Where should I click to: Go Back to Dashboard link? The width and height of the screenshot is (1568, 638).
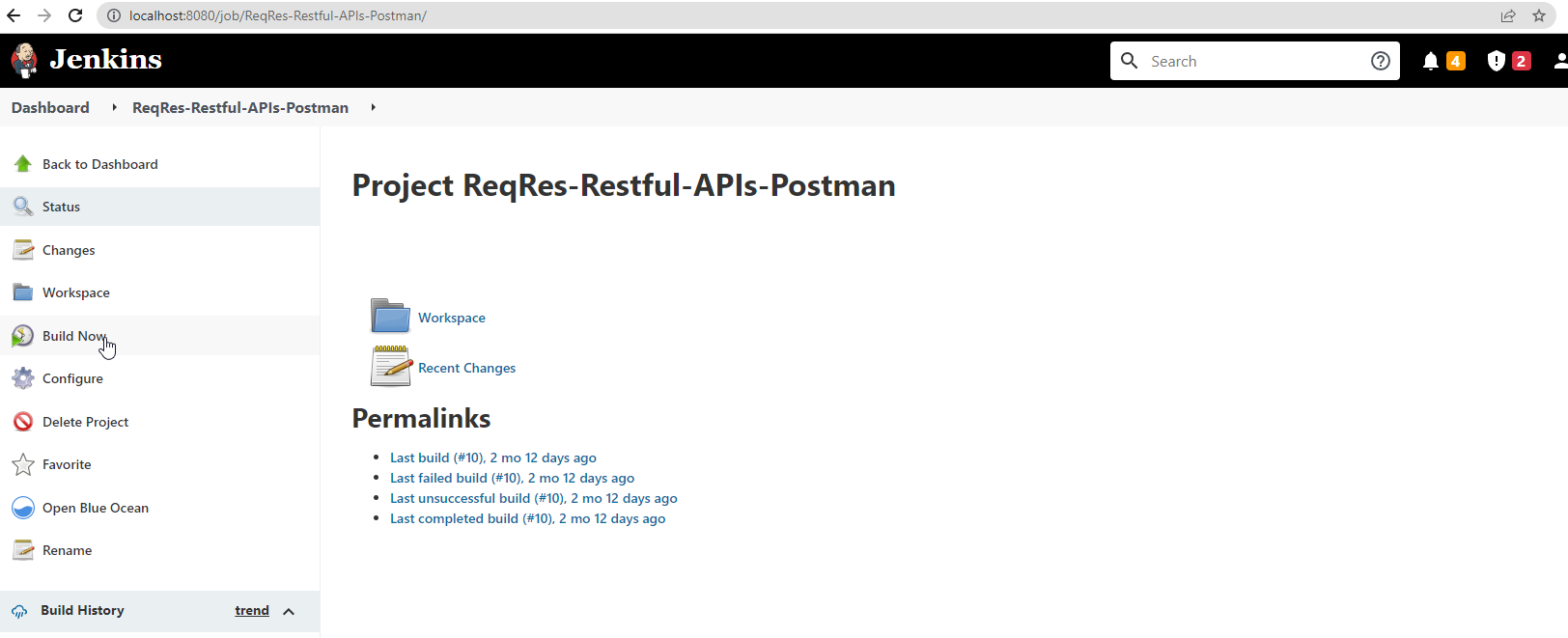click(99, 164)
